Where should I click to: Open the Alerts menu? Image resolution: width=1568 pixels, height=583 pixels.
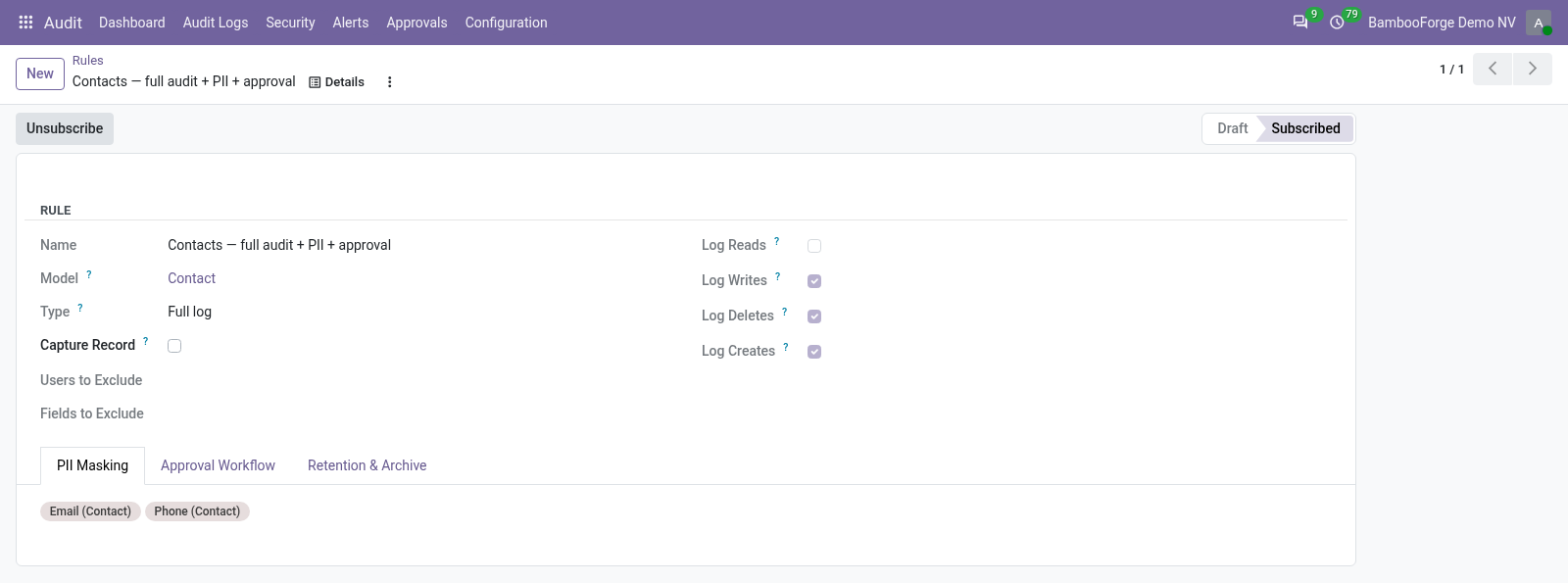click(351, 23)
